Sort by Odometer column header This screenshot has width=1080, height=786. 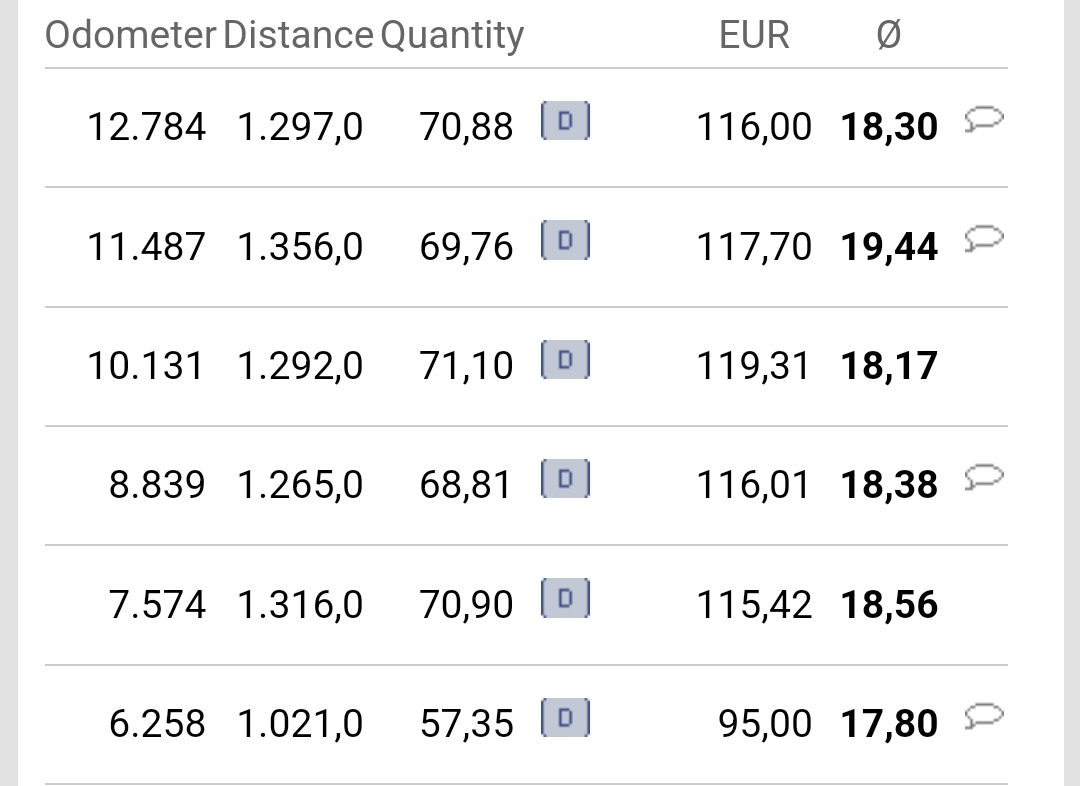[x=131, y=34]
